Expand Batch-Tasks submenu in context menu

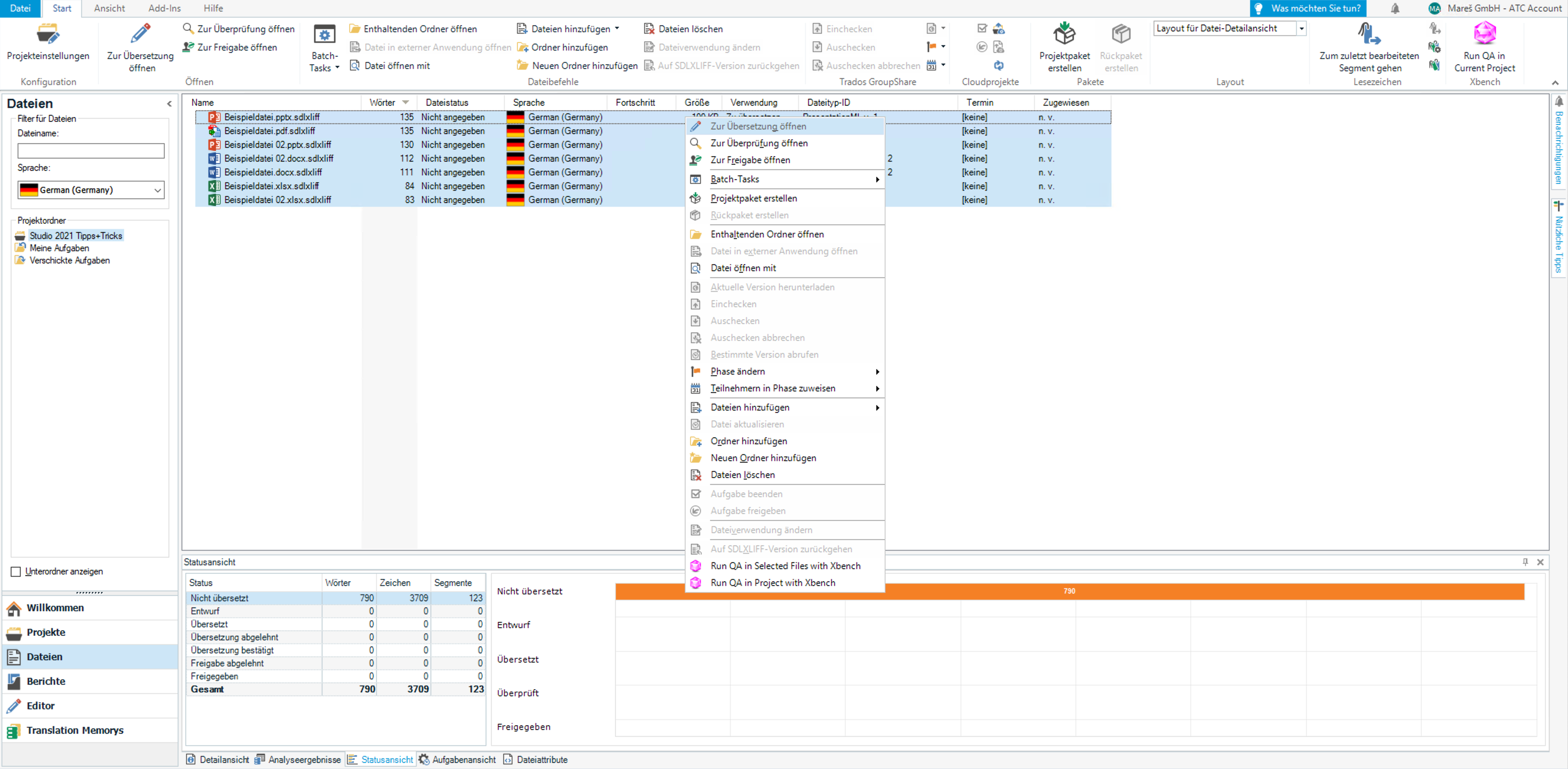point(785,179)
